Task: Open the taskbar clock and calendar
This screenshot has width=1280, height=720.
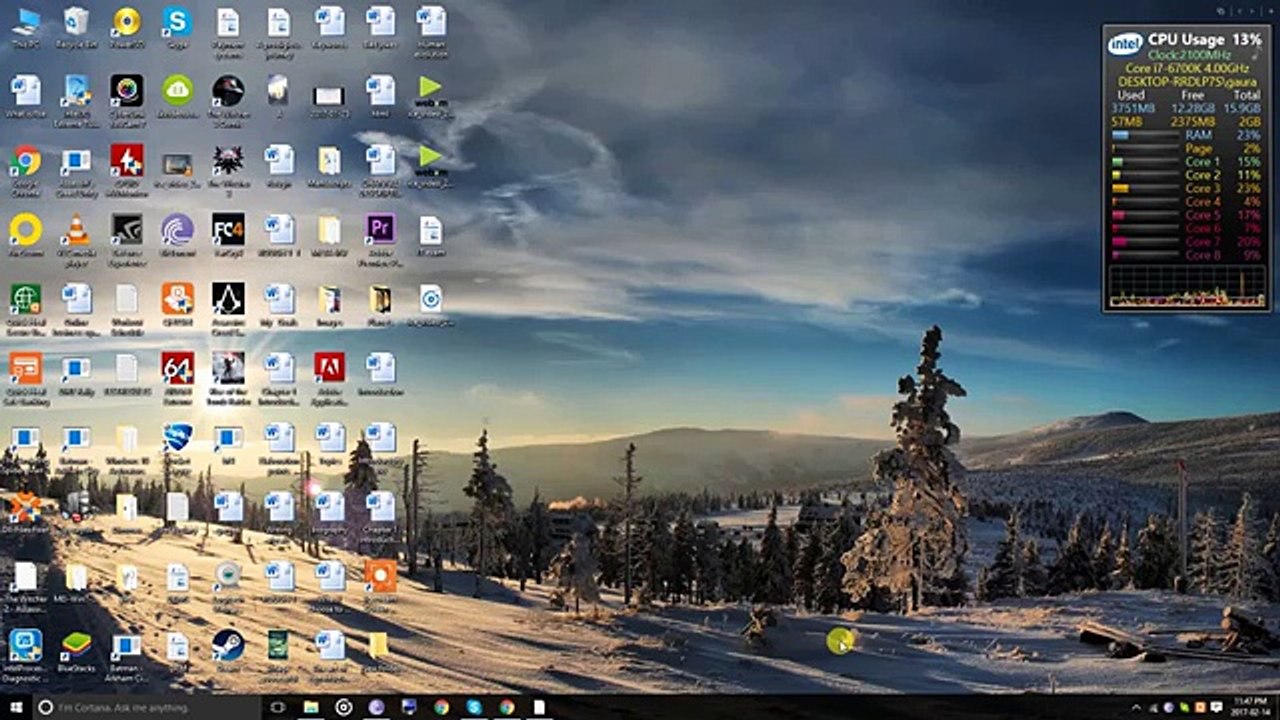Action: tap(1251, 707)
